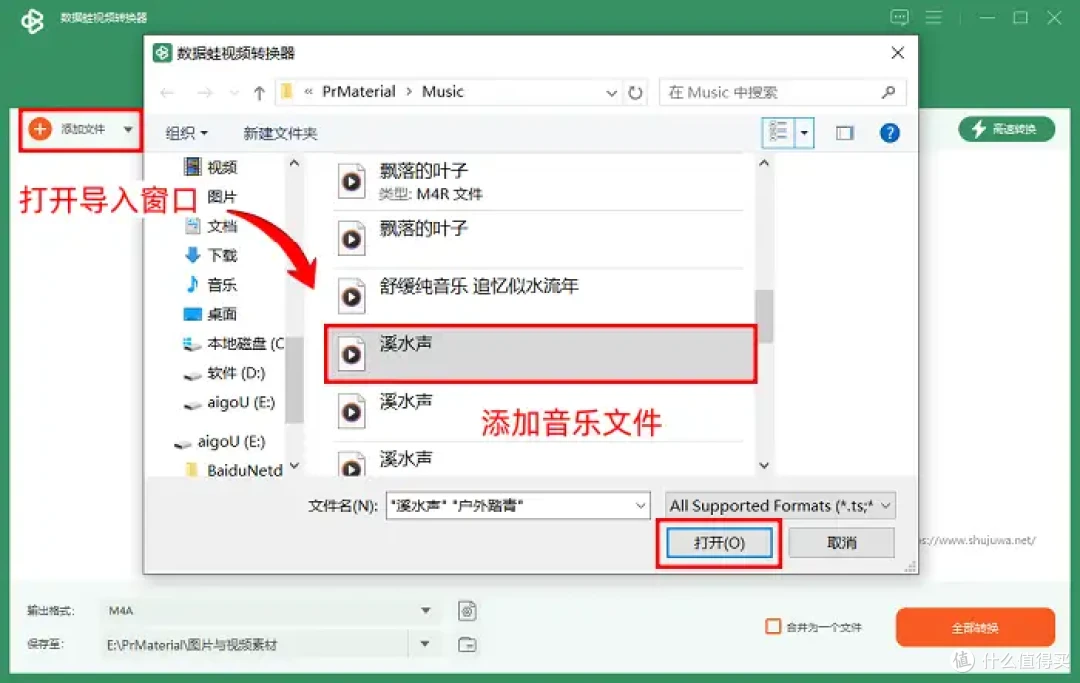
Task: Click open output folder icon
Action: click(467, 644)
